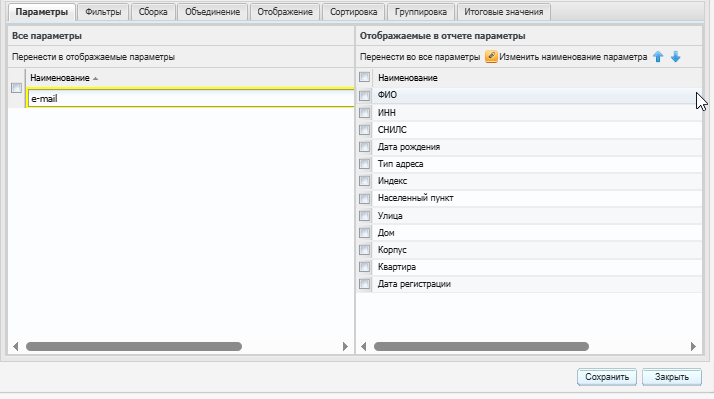The height and width of the screenshot is (399, 714).
Task: Sort by the Наименование ascending arrow in left panel
Action: pos(95,79)
